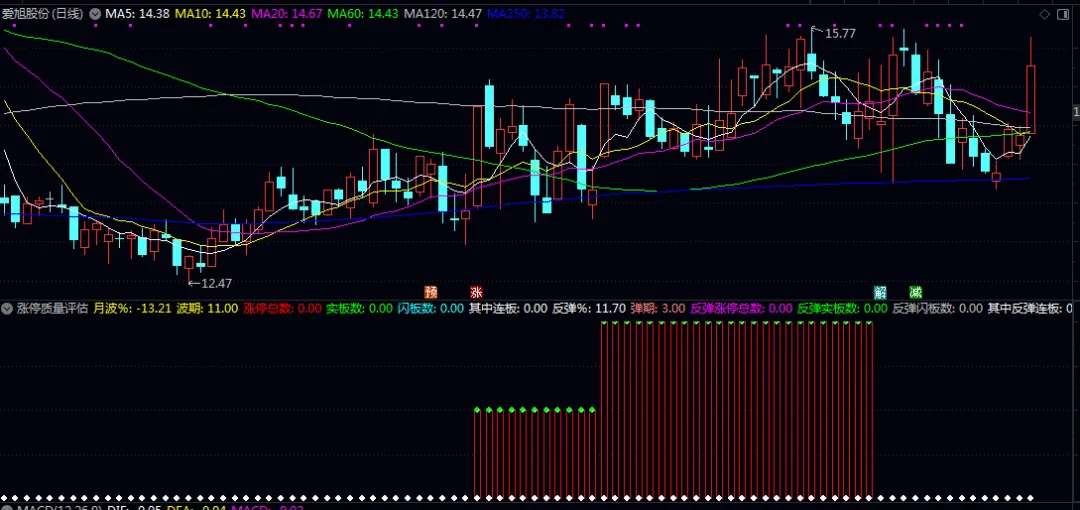The image size is (1080, 510).
Task: Click the red 涨 event marker icon
Action: (x=476, y=292)
